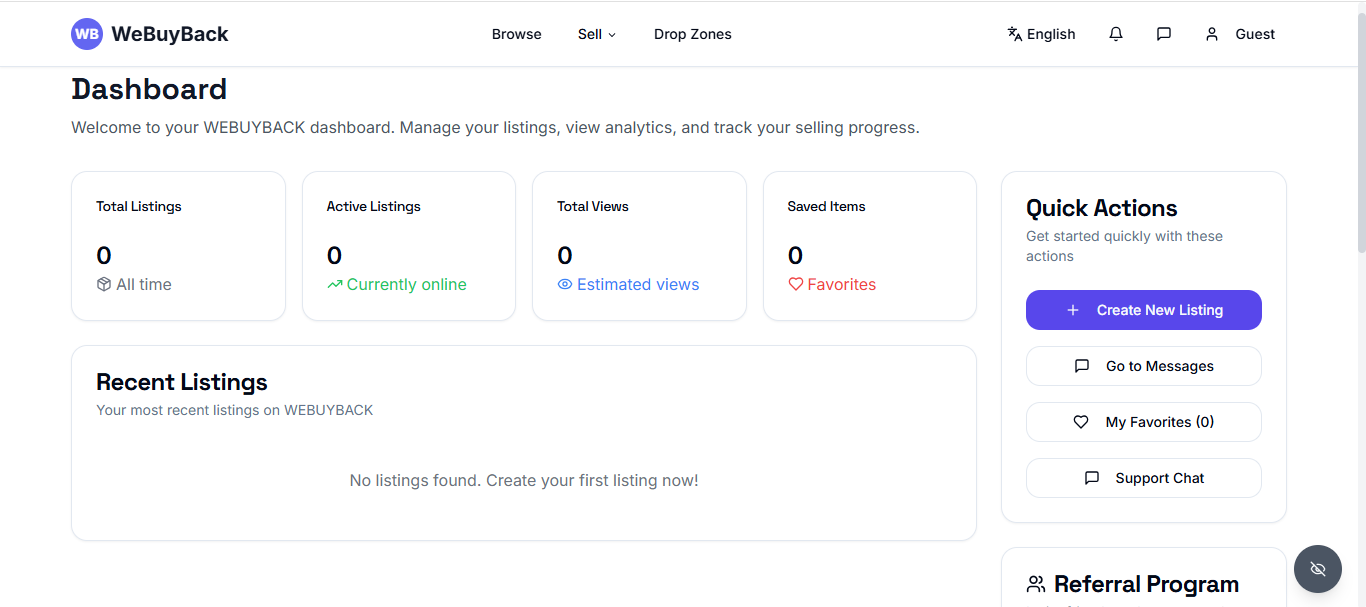This screenshot has width=1366, height=607.
Task: Click the chat icon in Go to Messages
Action: (x=1082, y=366)
